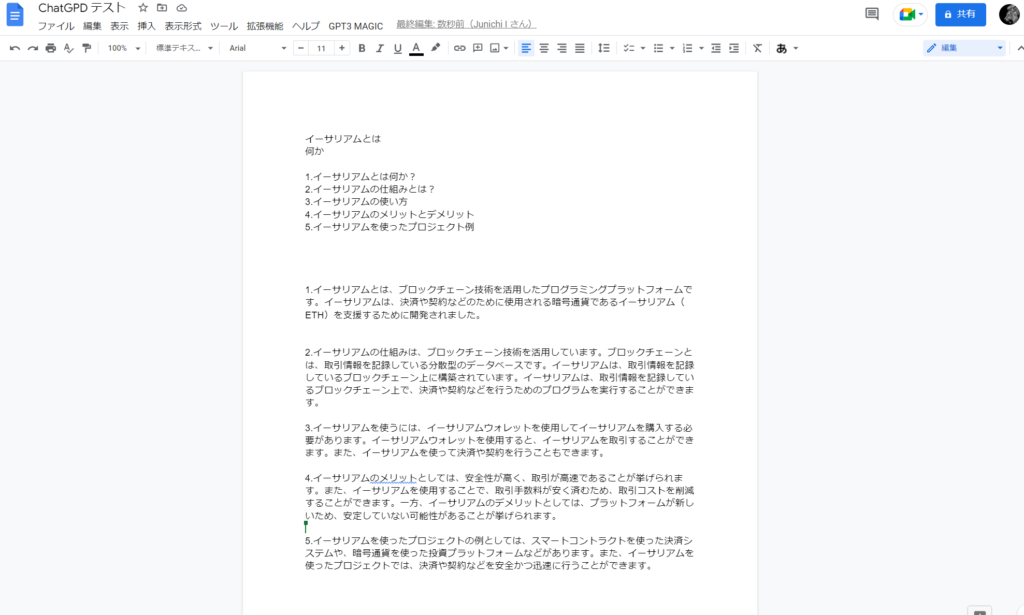
Task: Open the 編集 menu in the menu bar
Action: (x=92, y=26)
